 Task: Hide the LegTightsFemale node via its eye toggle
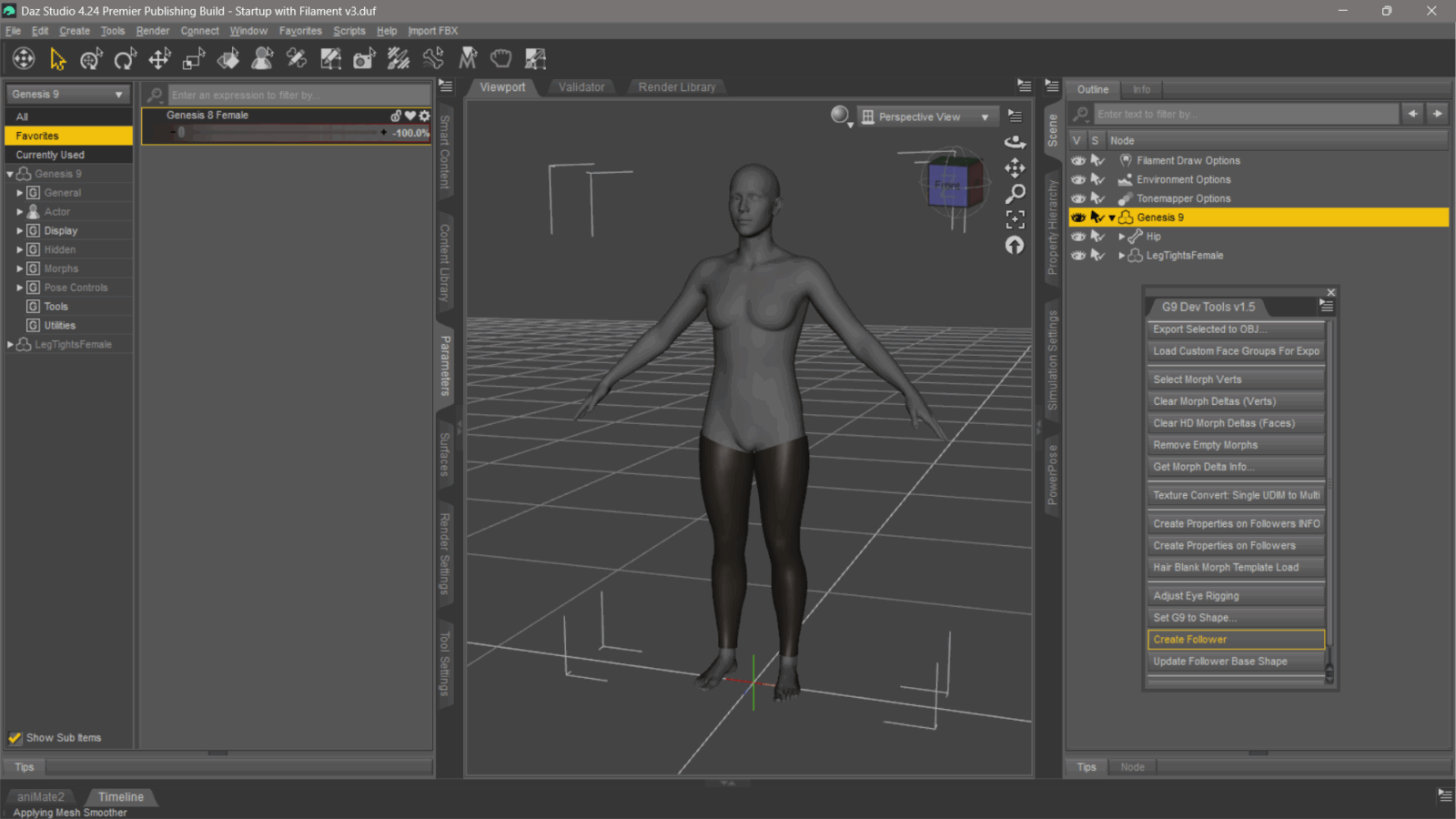click(1078, 256)
